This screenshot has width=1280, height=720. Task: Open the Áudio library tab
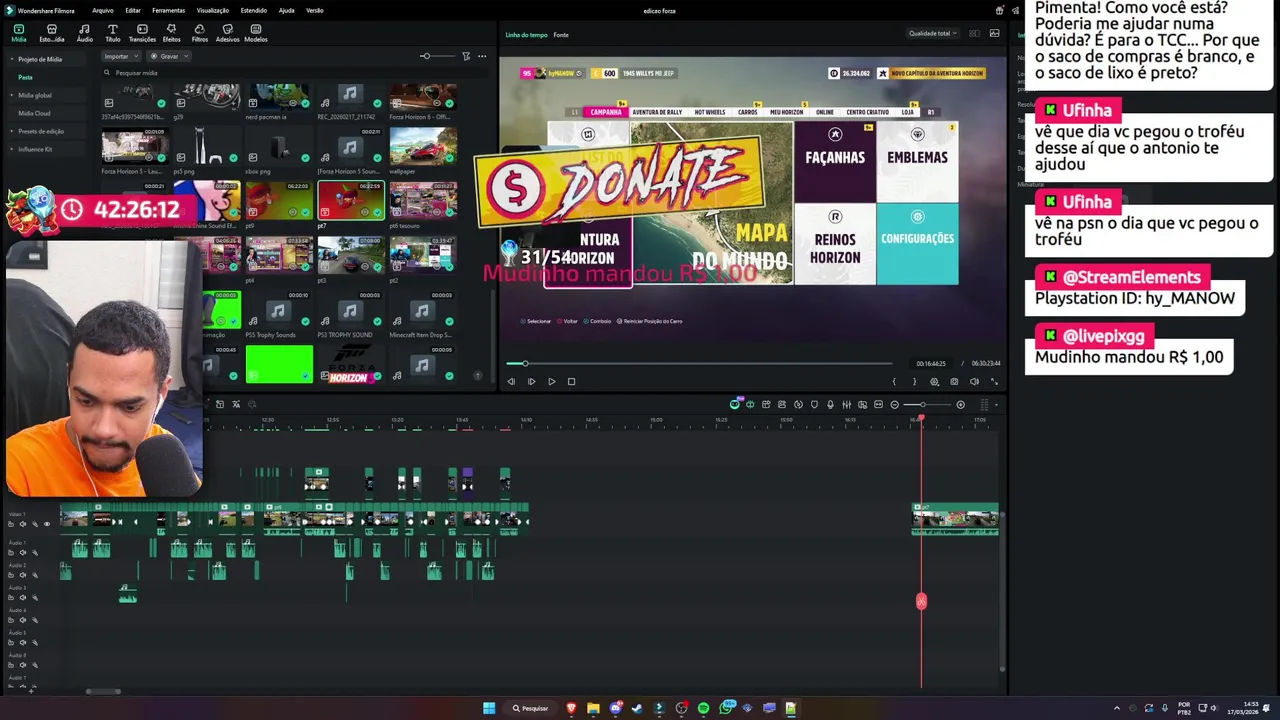coord(85,33)
